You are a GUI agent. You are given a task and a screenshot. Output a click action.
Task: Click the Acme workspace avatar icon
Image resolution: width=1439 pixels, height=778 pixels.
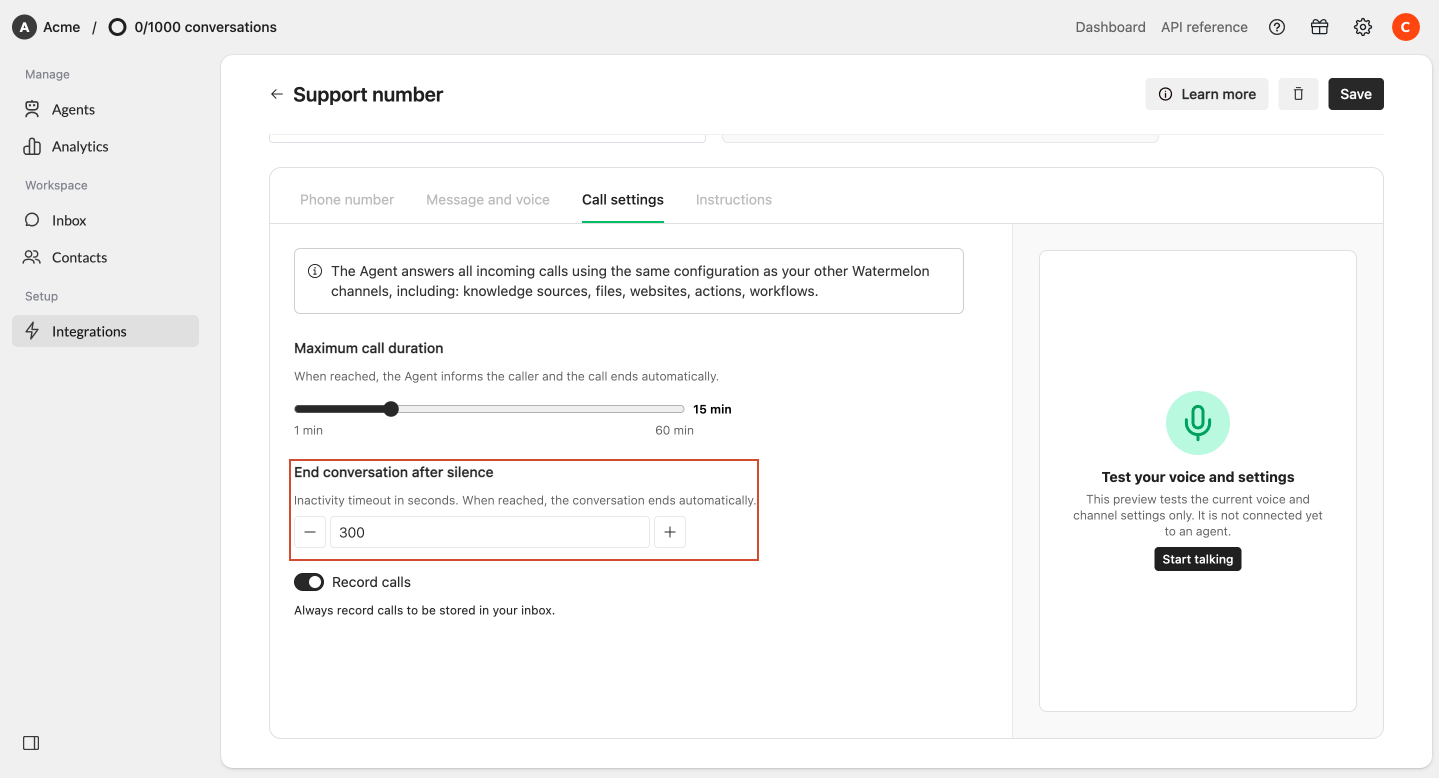24,27
